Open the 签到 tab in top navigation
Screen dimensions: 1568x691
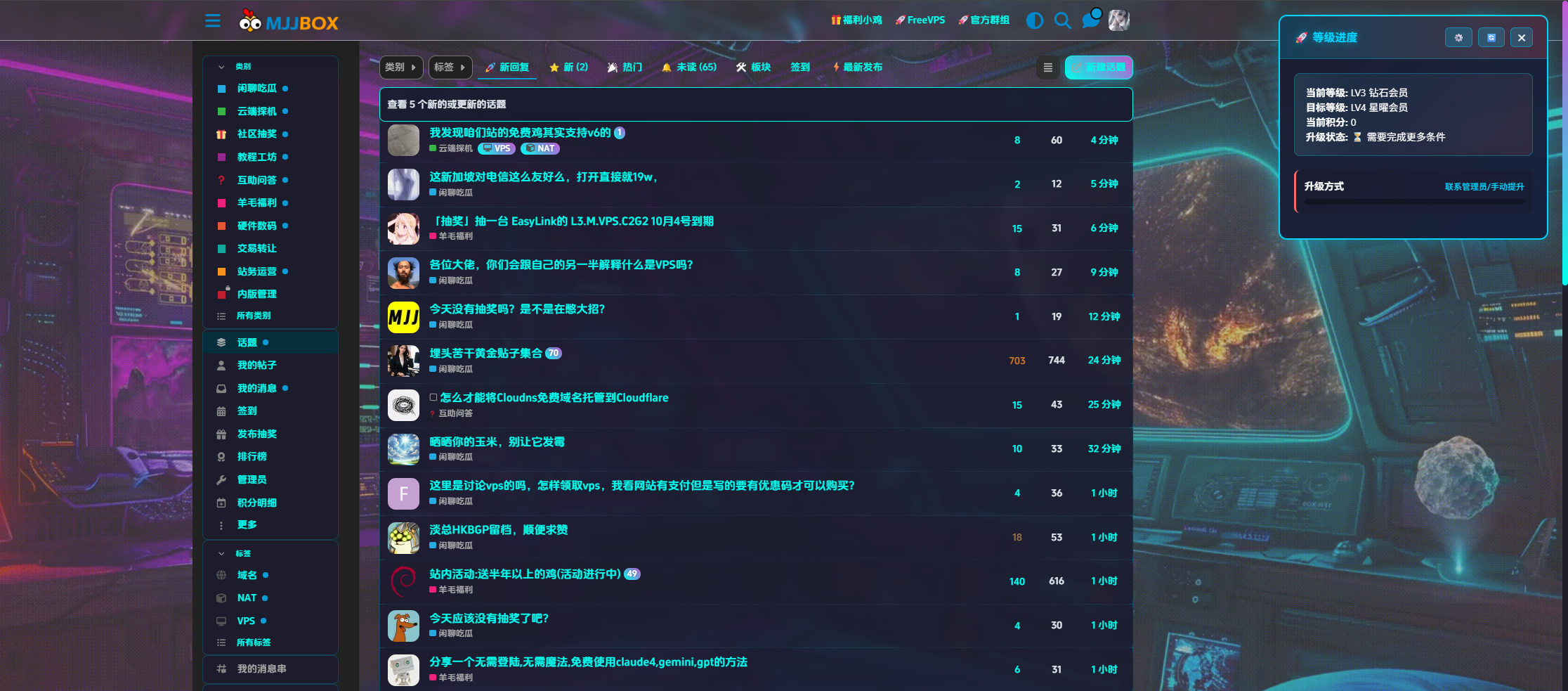tap(800, 67)
